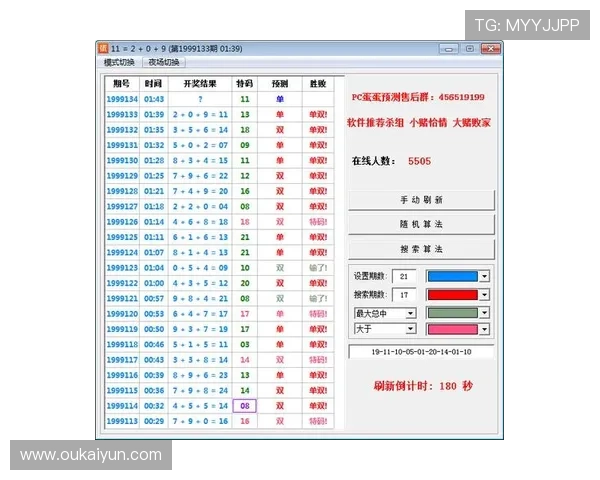The height and width of the screenshot is (480, 600).
Task: Open the green color dropdown arrow
Action: (484, 313)
